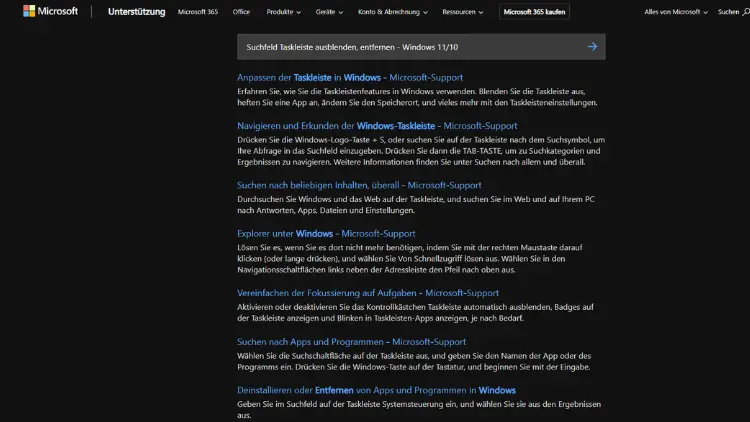Viewport: 750px width, 422px height.
Task: Expand the Produkte dropdown
Action: coord(284,12)
